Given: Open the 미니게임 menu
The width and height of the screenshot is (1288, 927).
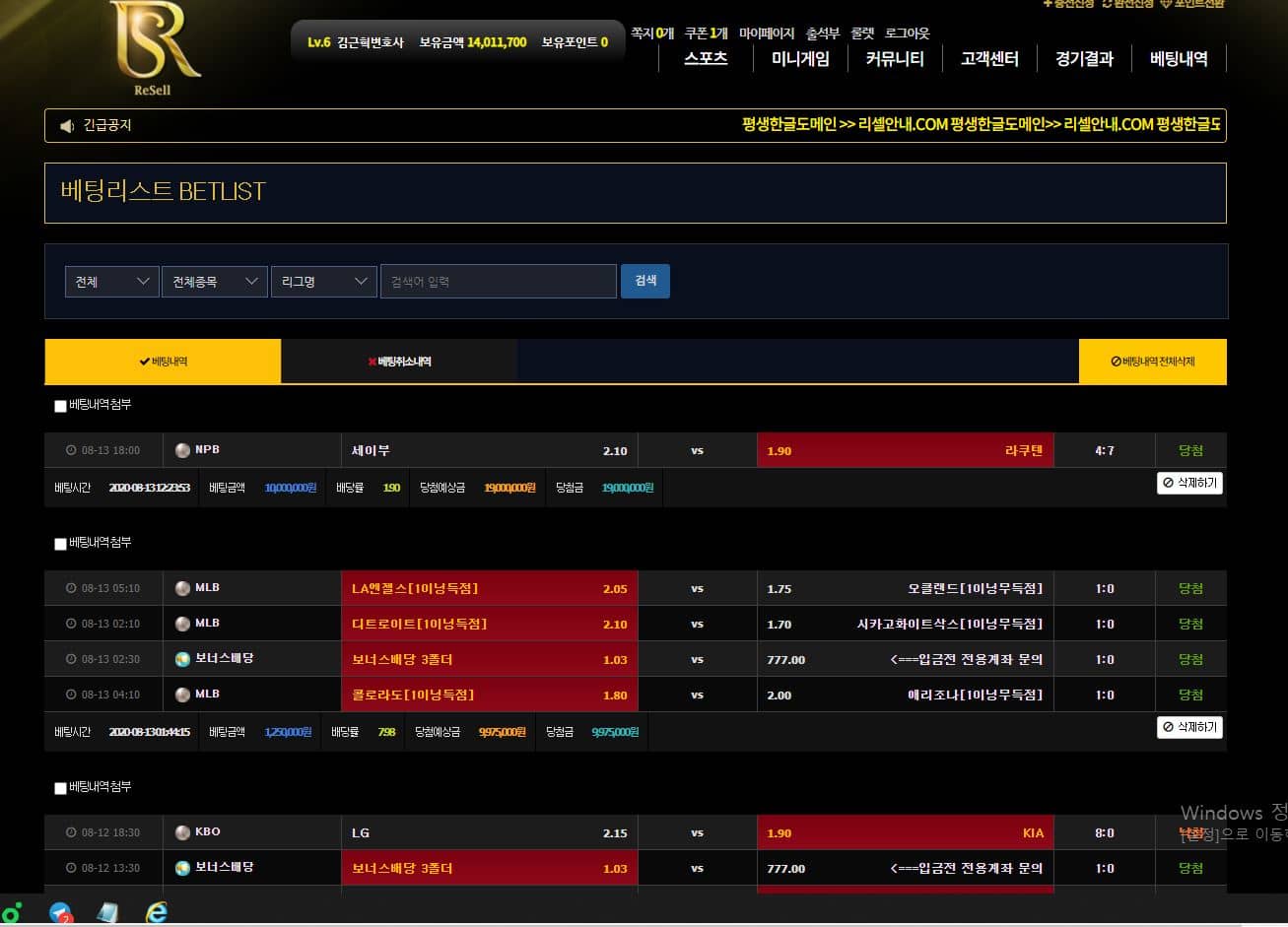Looking at the screenshot, I should tap(800, 59).
